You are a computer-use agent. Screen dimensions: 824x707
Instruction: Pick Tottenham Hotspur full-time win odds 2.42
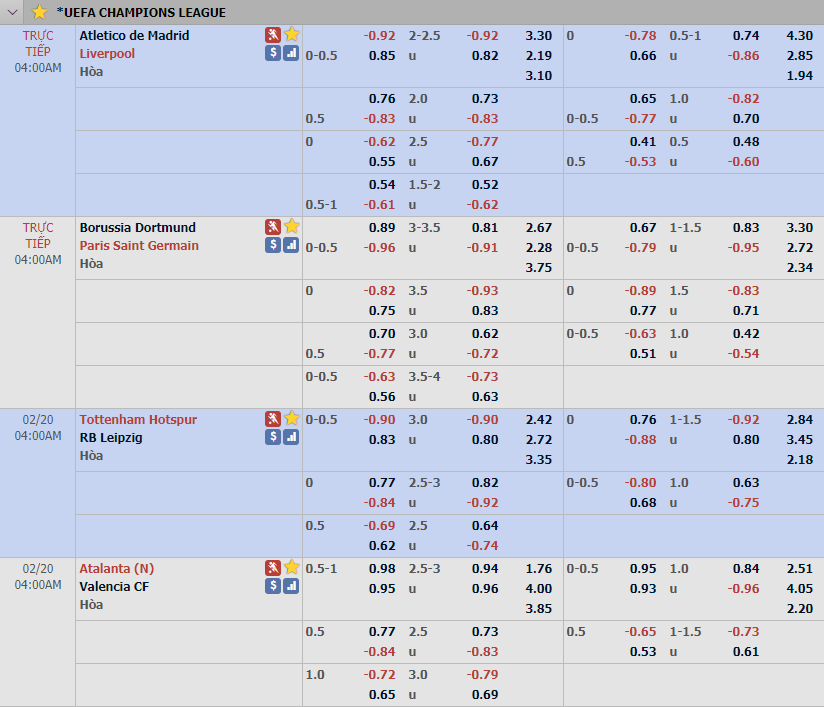[539, 419]
